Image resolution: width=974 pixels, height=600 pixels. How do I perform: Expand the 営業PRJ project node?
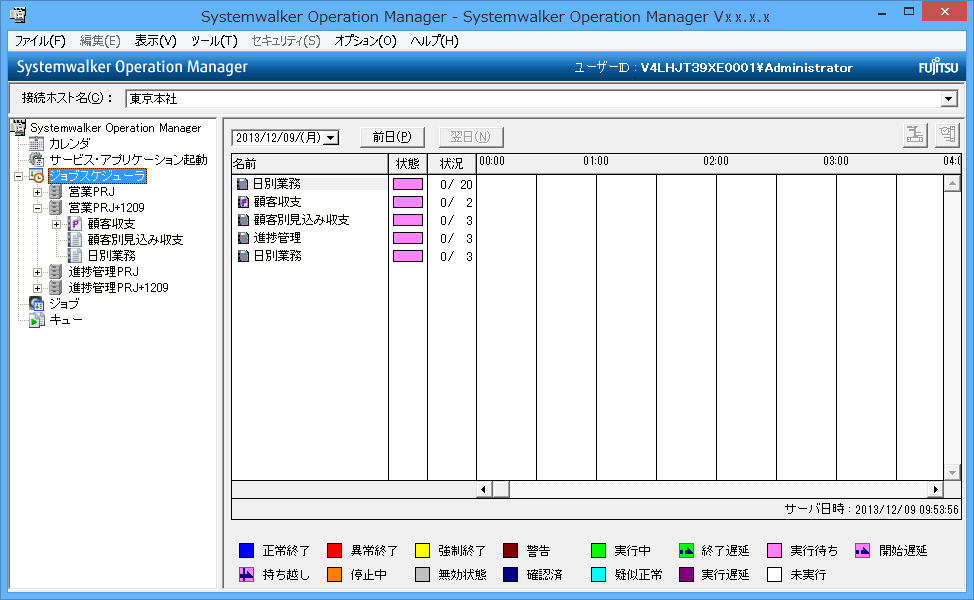tap(38, 192)
